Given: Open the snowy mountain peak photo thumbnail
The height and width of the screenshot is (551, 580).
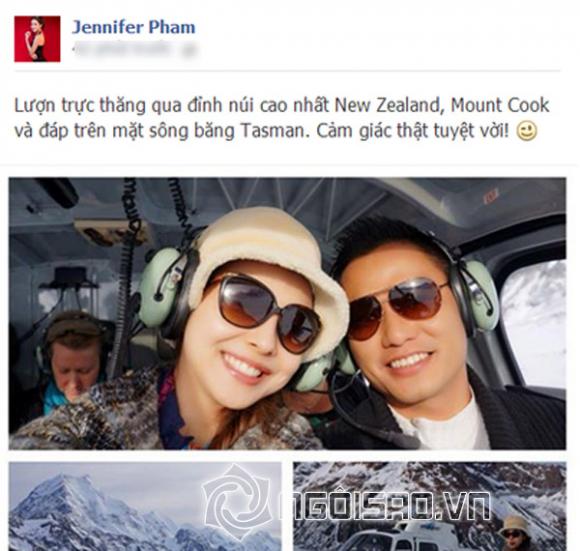Looking at the screenshot, I should pos(145,506).
